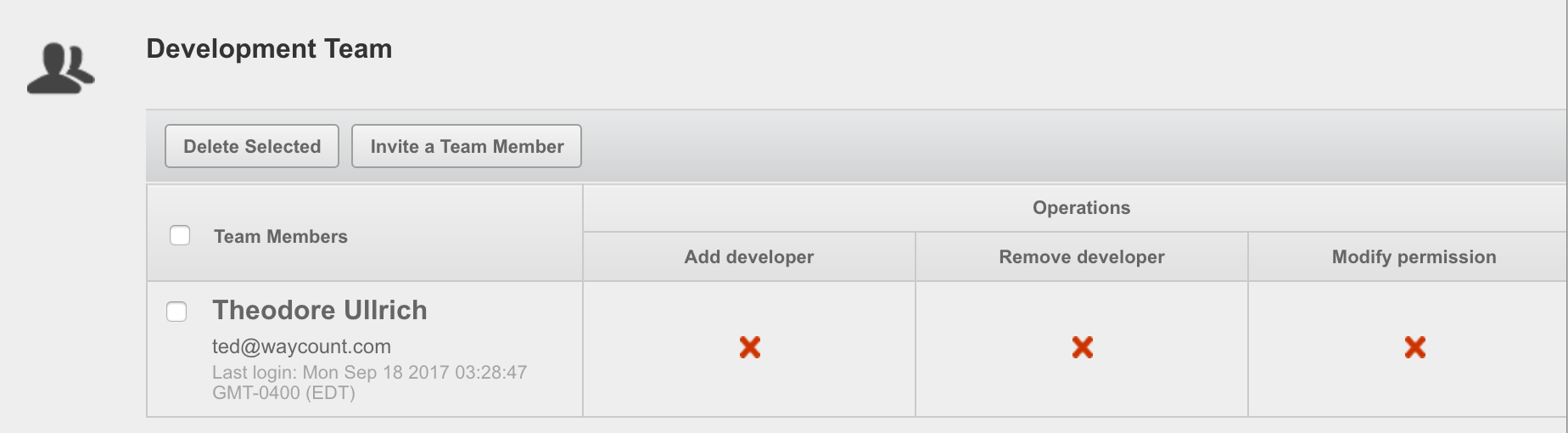Click the ted@waycount.com email address
Image resolution: width=1568 pixels, height=433 pixels.
[x=301, y=346]
